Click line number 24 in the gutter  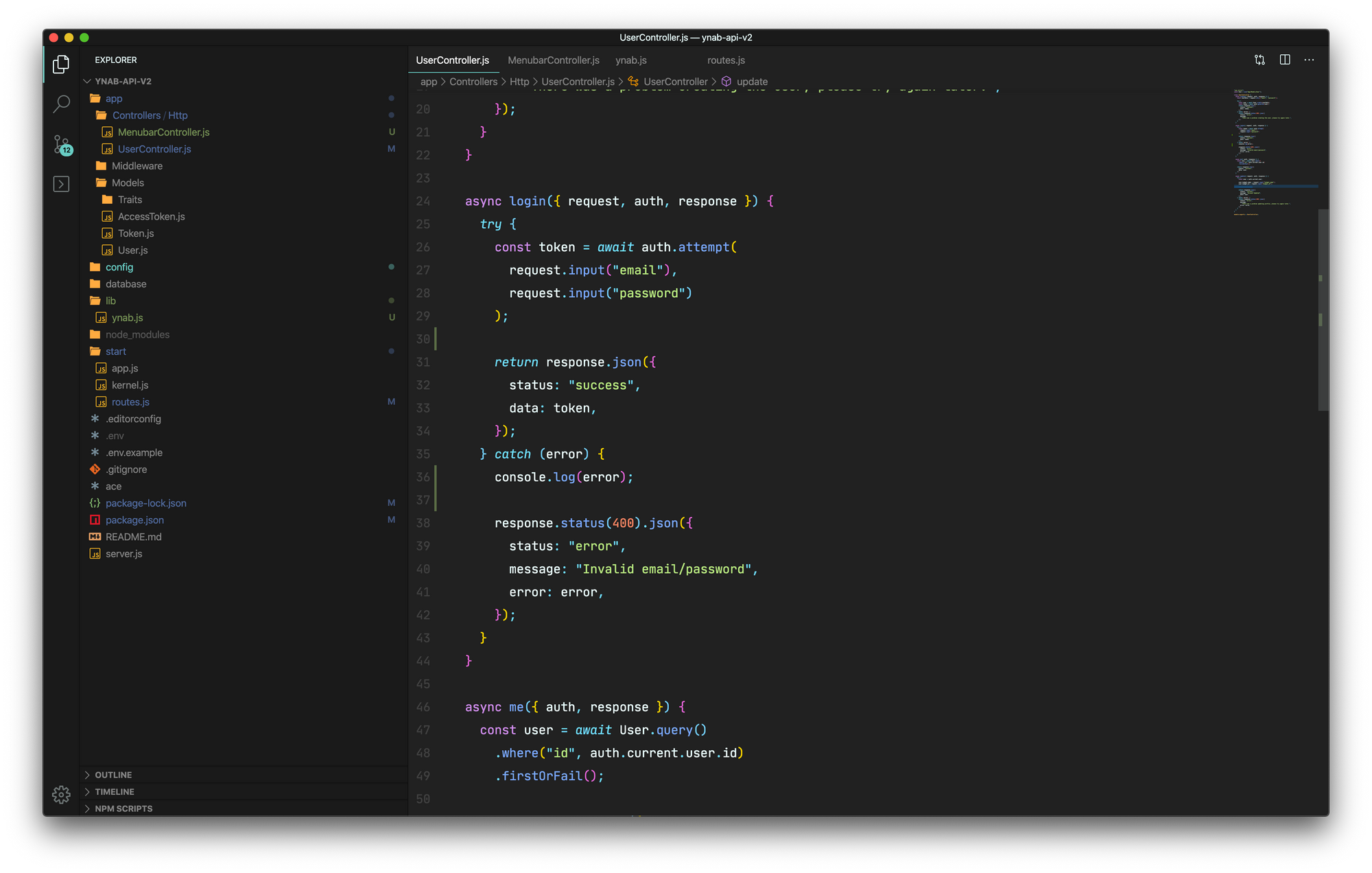click(423, 201)
